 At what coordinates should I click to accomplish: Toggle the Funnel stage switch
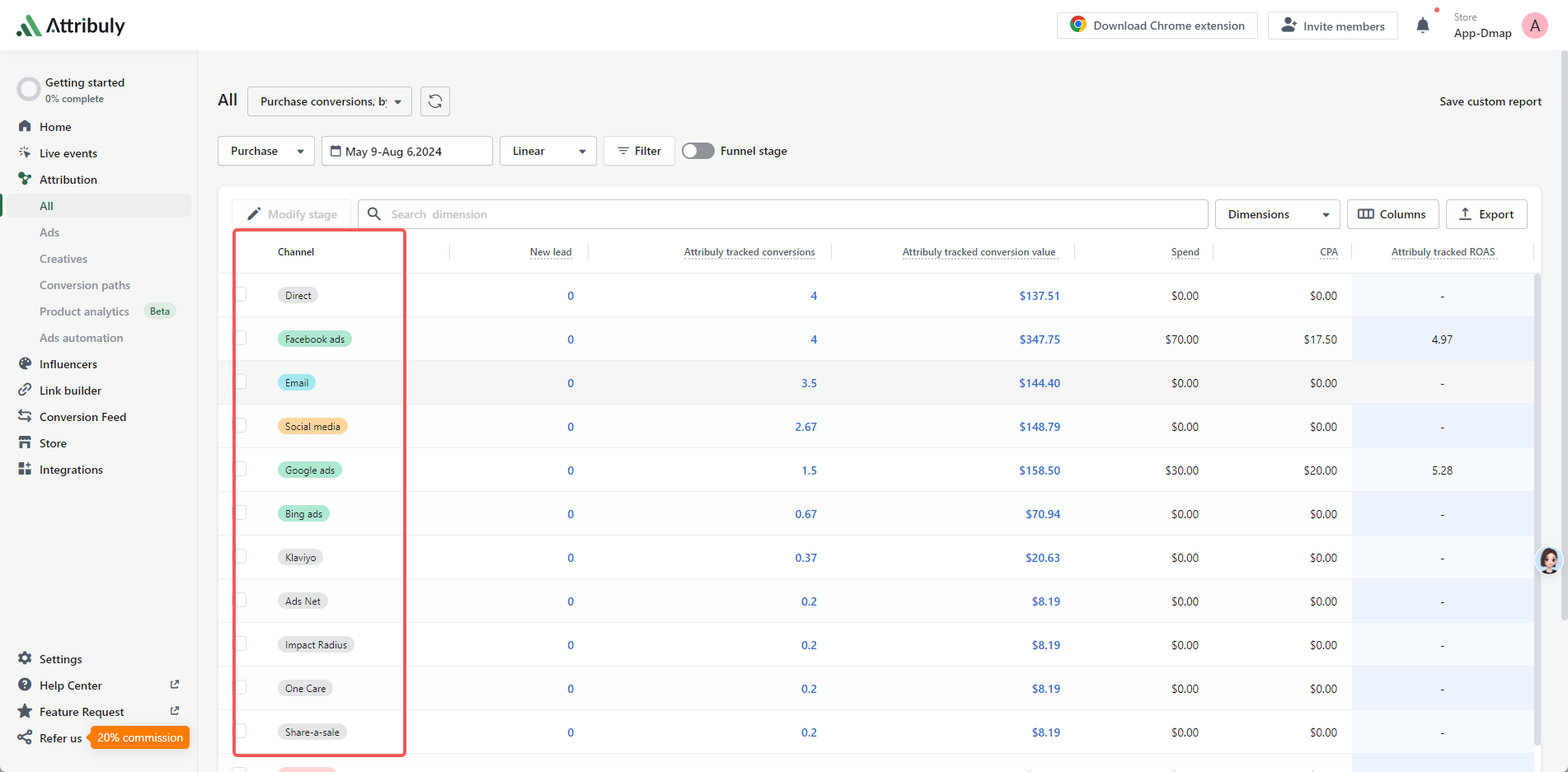698,151
